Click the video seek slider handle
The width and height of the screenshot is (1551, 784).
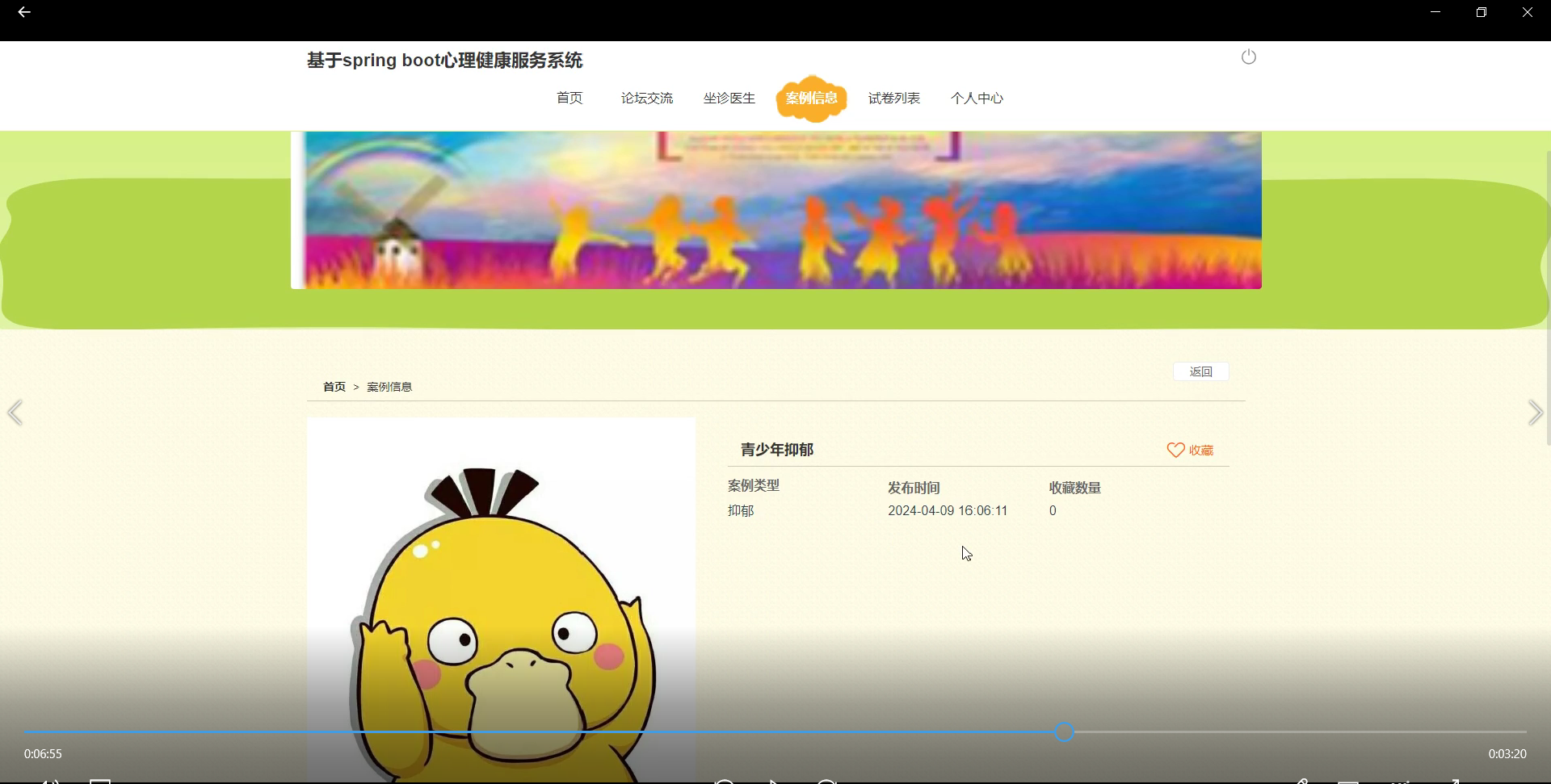click(x=1064, y=732)
